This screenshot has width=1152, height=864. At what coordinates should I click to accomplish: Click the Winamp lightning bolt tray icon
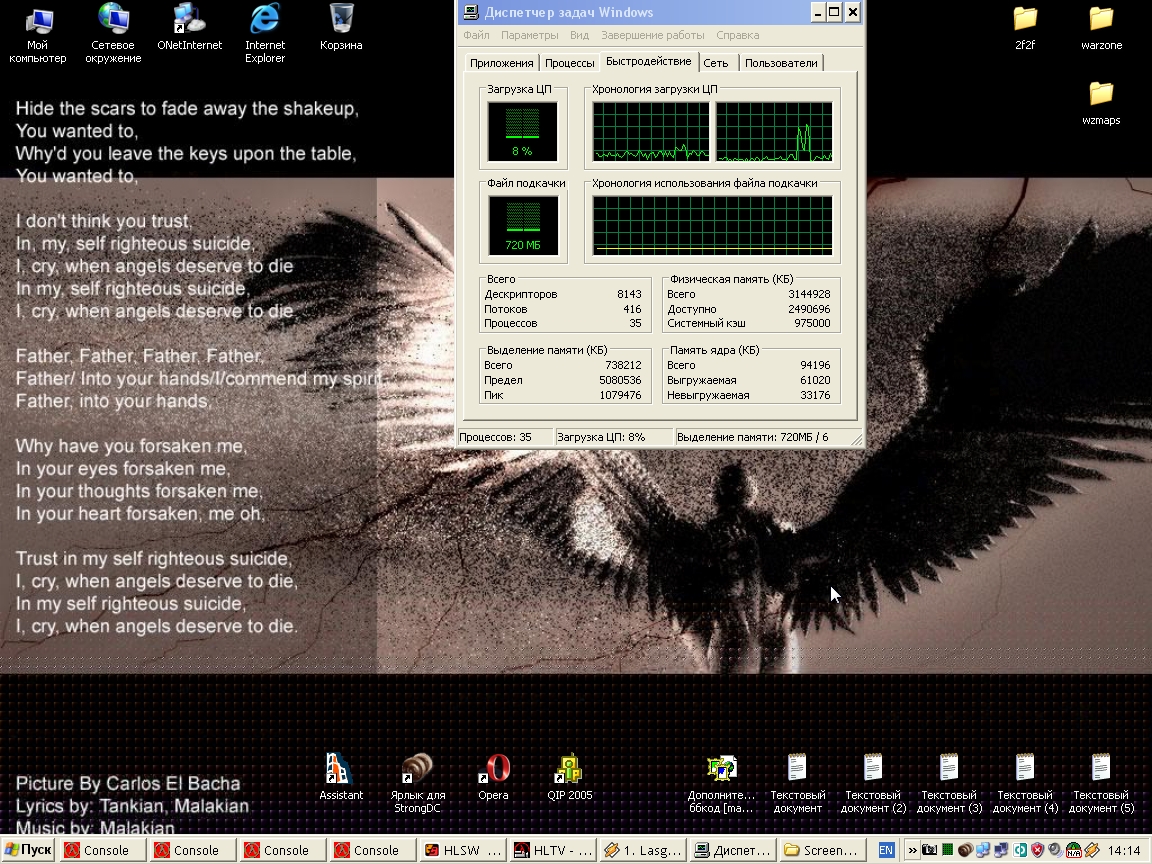point(1091,850)
